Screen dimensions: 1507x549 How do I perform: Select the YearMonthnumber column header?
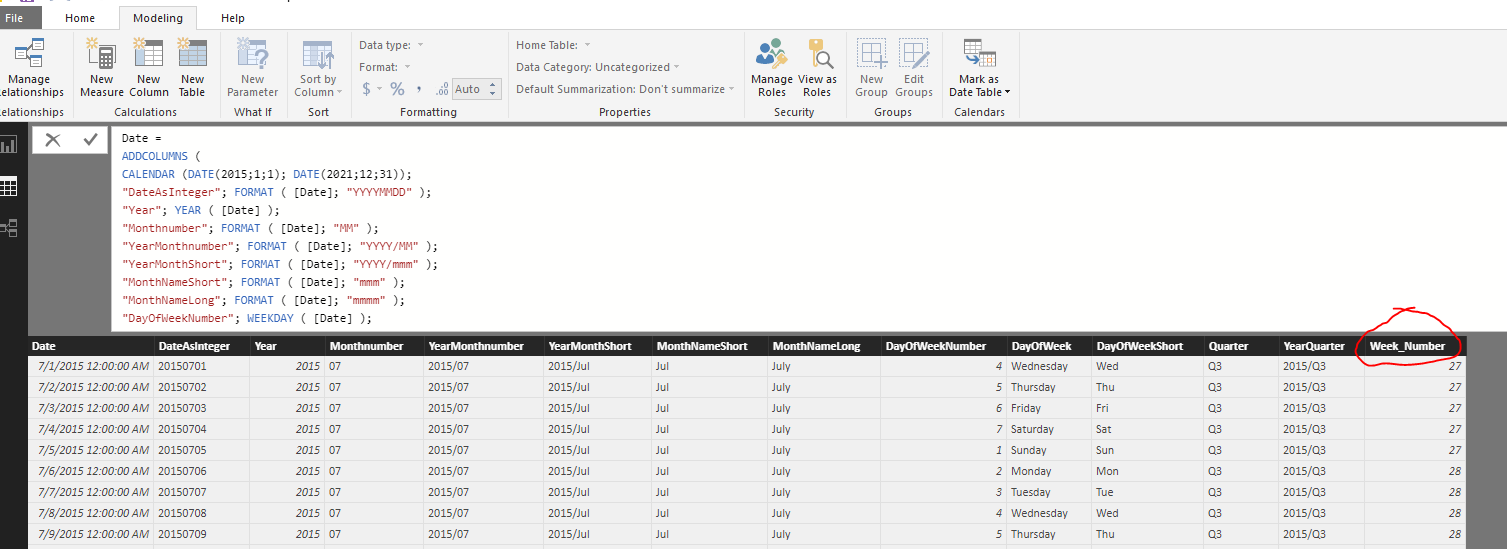483,346
